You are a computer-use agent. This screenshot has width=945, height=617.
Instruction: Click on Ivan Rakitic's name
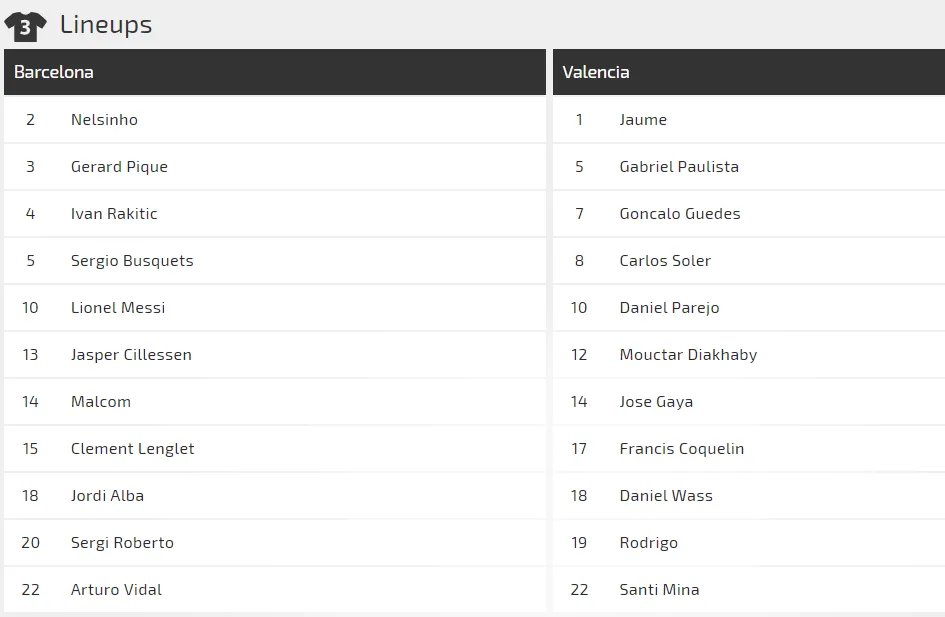pyautogui.click(x=114, y=214)
